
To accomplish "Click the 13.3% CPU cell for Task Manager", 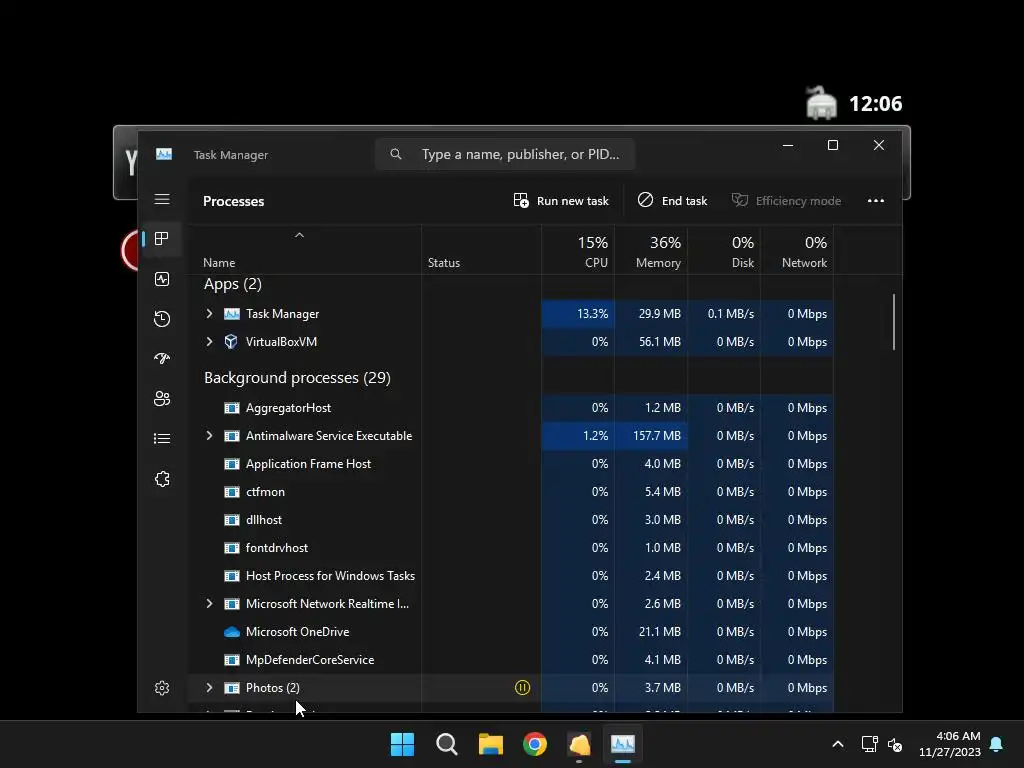I will (578, 313).
